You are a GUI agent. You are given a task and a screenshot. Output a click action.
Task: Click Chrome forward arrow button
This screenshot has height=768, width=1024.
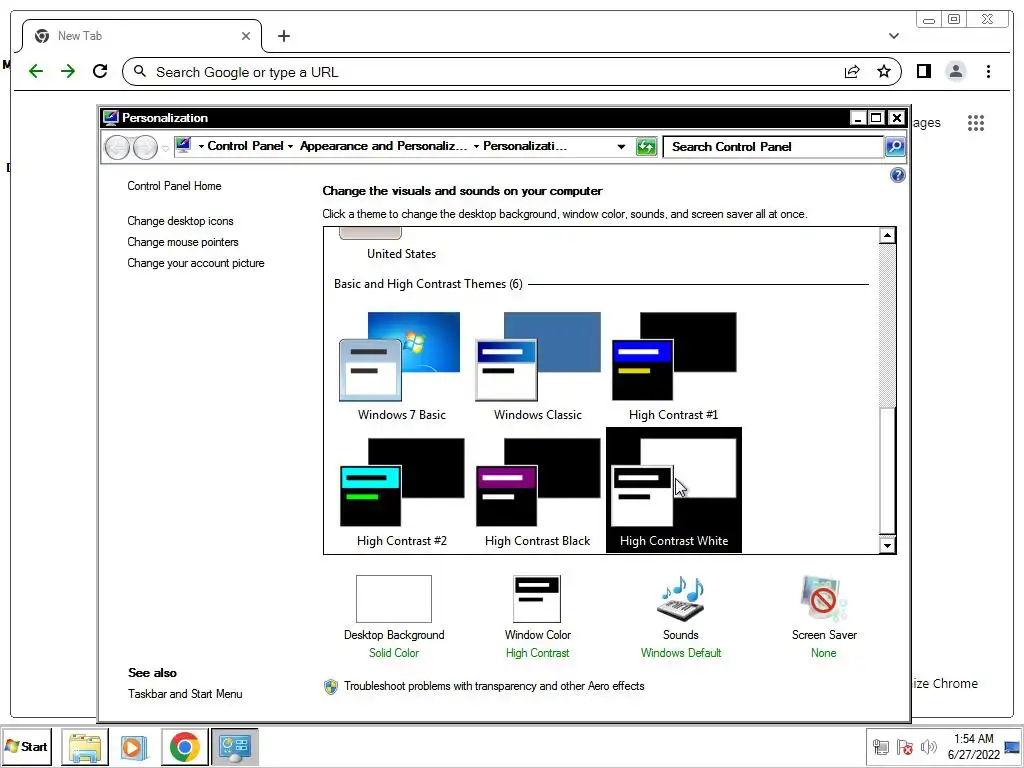68,71
